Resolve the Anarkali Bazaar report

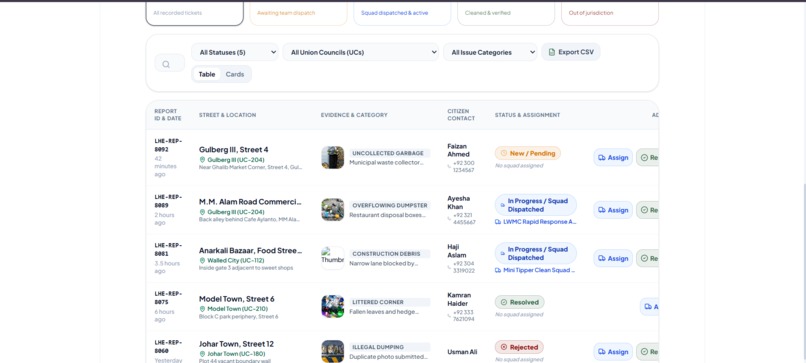648,258
